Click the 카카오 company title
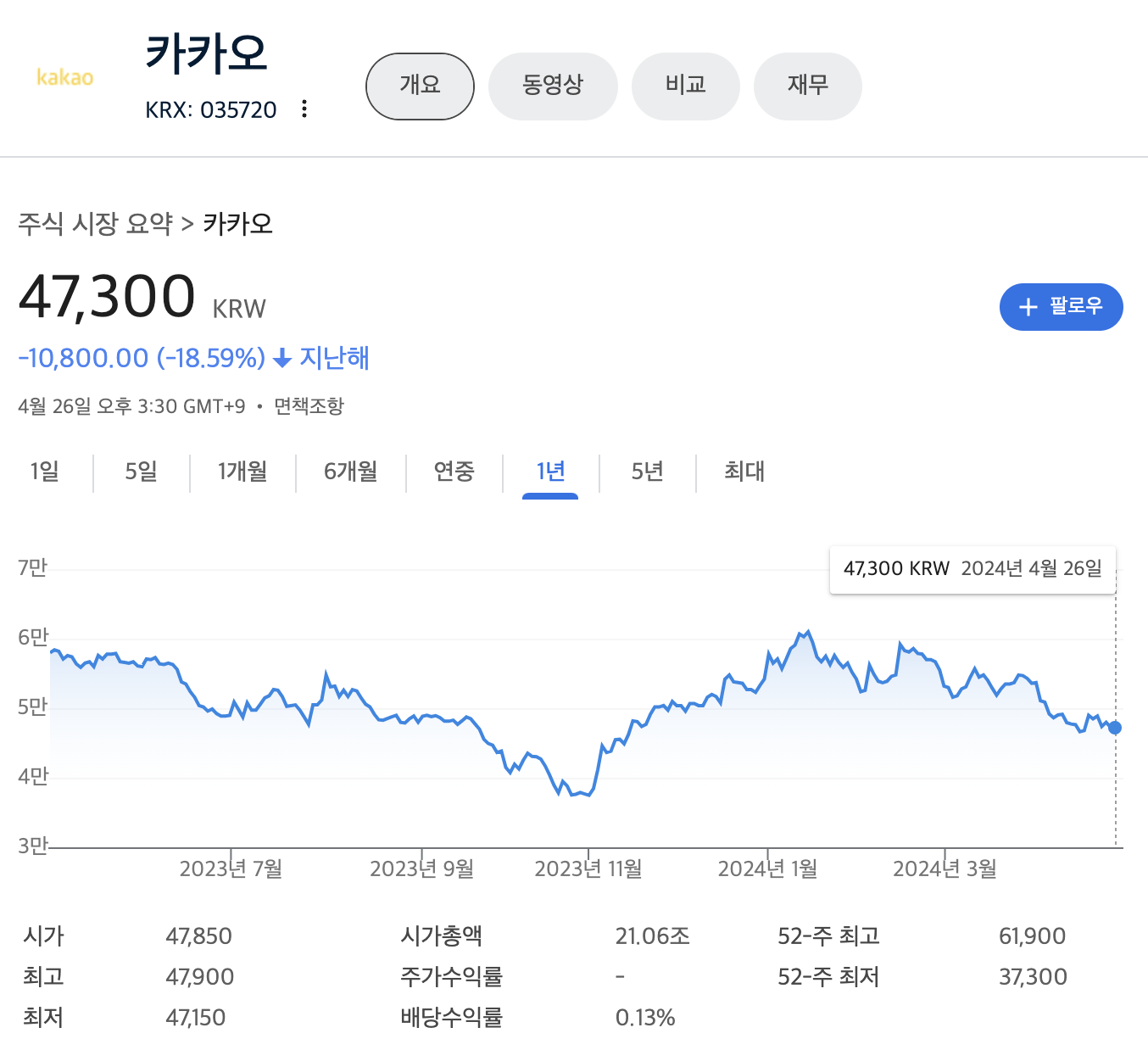 point(206,53)
